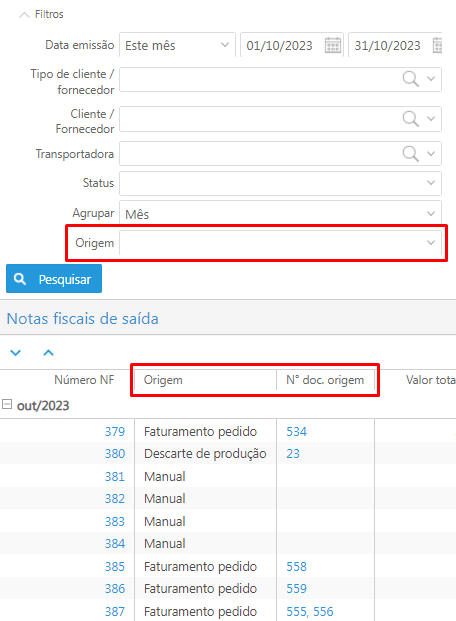Click search magnifier in Cliente / Fornecedor field
The image size is (456, 621).
click(410, 118)
